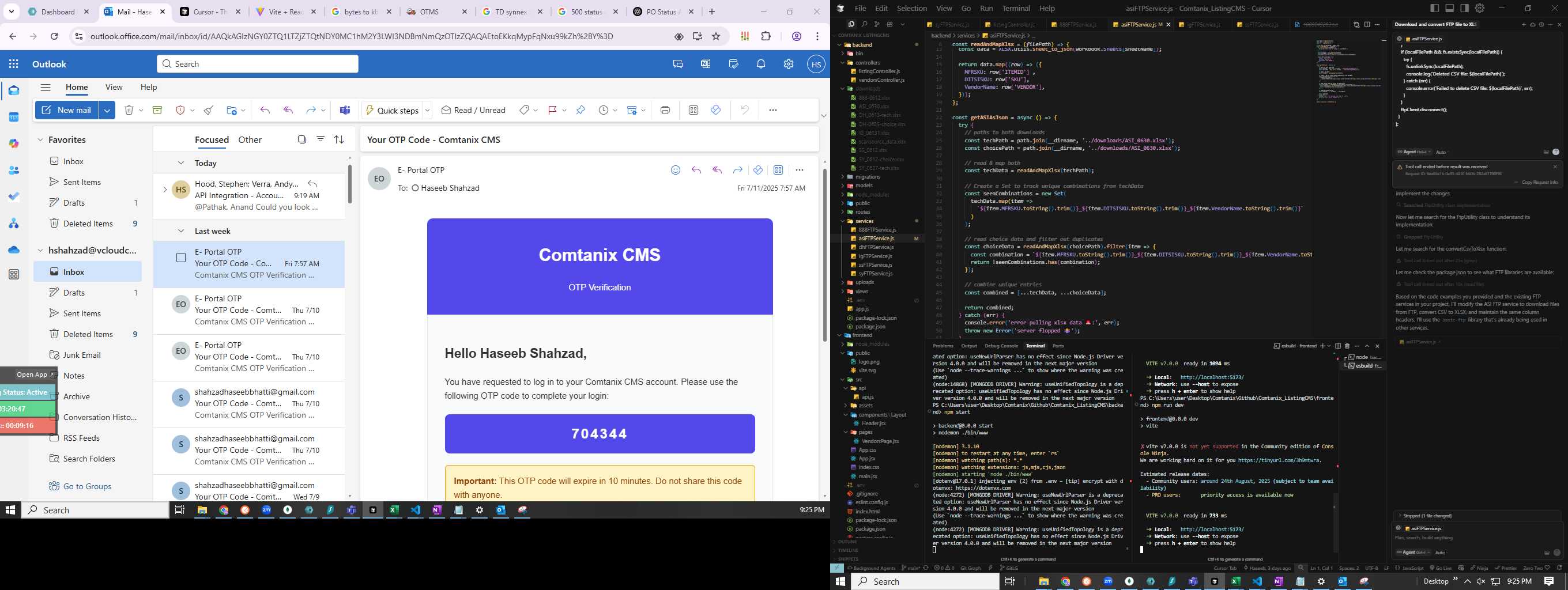Switch to the Other inbox tab
The width and height of the screenshot is (1568, 590).
click(x=250, y=140)
